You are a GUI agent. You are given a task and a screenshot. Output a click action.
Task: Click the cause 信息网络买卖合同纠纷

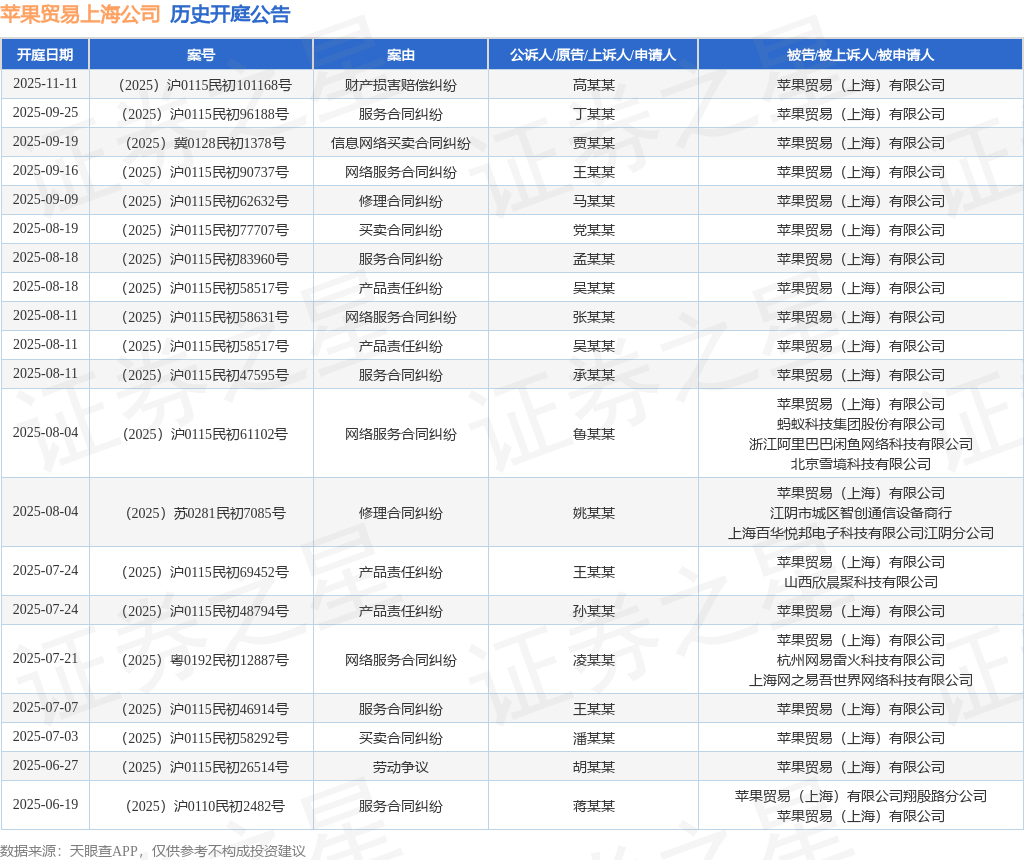click(401, 143)
